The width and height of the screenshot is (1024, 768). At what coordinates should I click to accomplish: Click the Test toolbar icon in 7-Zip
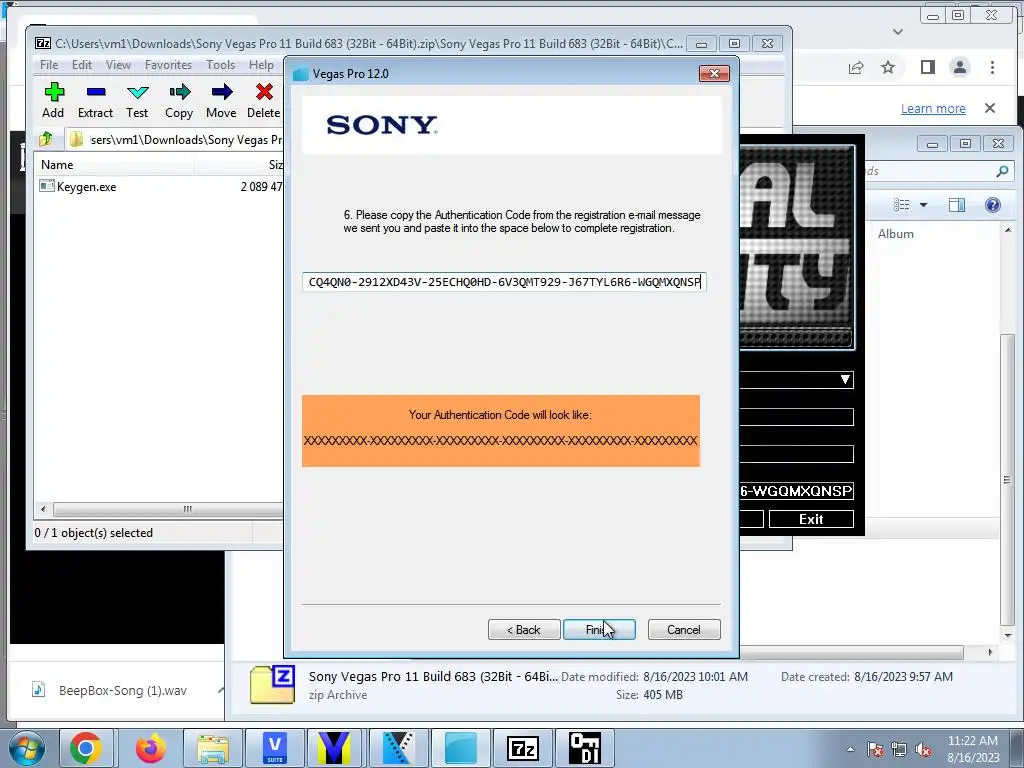pyautogui.click(x=137, y=100)
